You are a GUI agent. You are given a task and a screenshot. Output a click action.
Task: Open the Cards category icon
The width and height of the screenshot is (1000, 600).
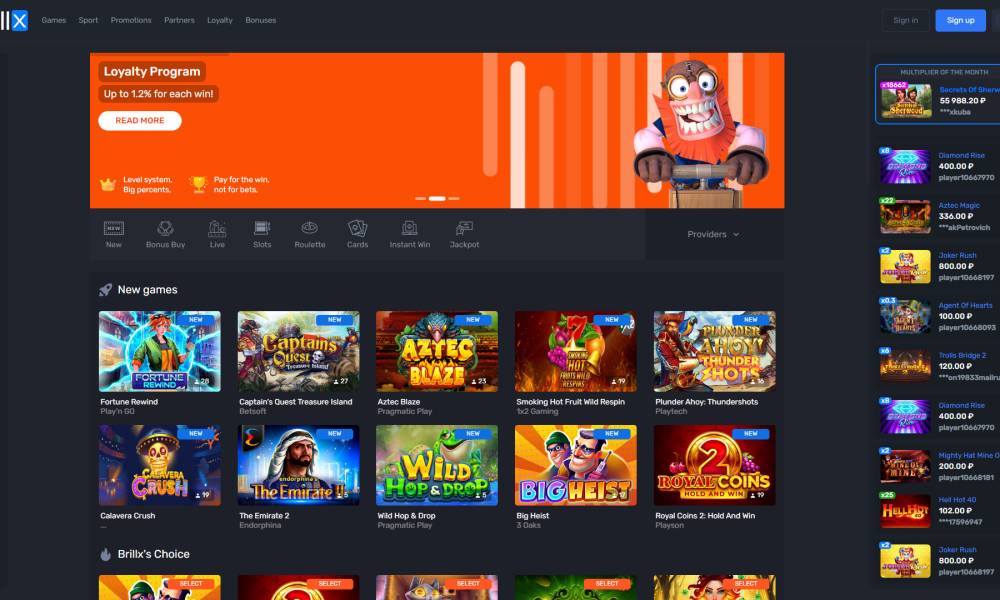[x=357, y=229]
